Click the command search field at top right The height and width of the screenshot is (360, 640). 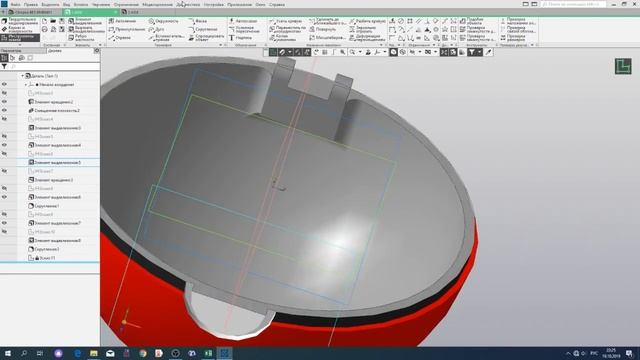point(573,4)
